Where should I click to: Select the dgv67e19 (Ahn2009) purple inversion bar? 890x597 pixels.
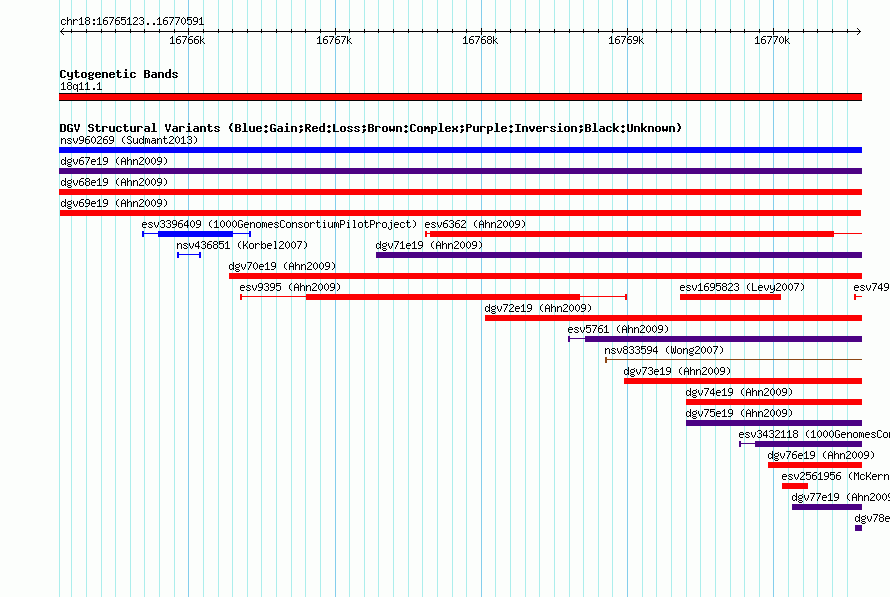point(460,171)
